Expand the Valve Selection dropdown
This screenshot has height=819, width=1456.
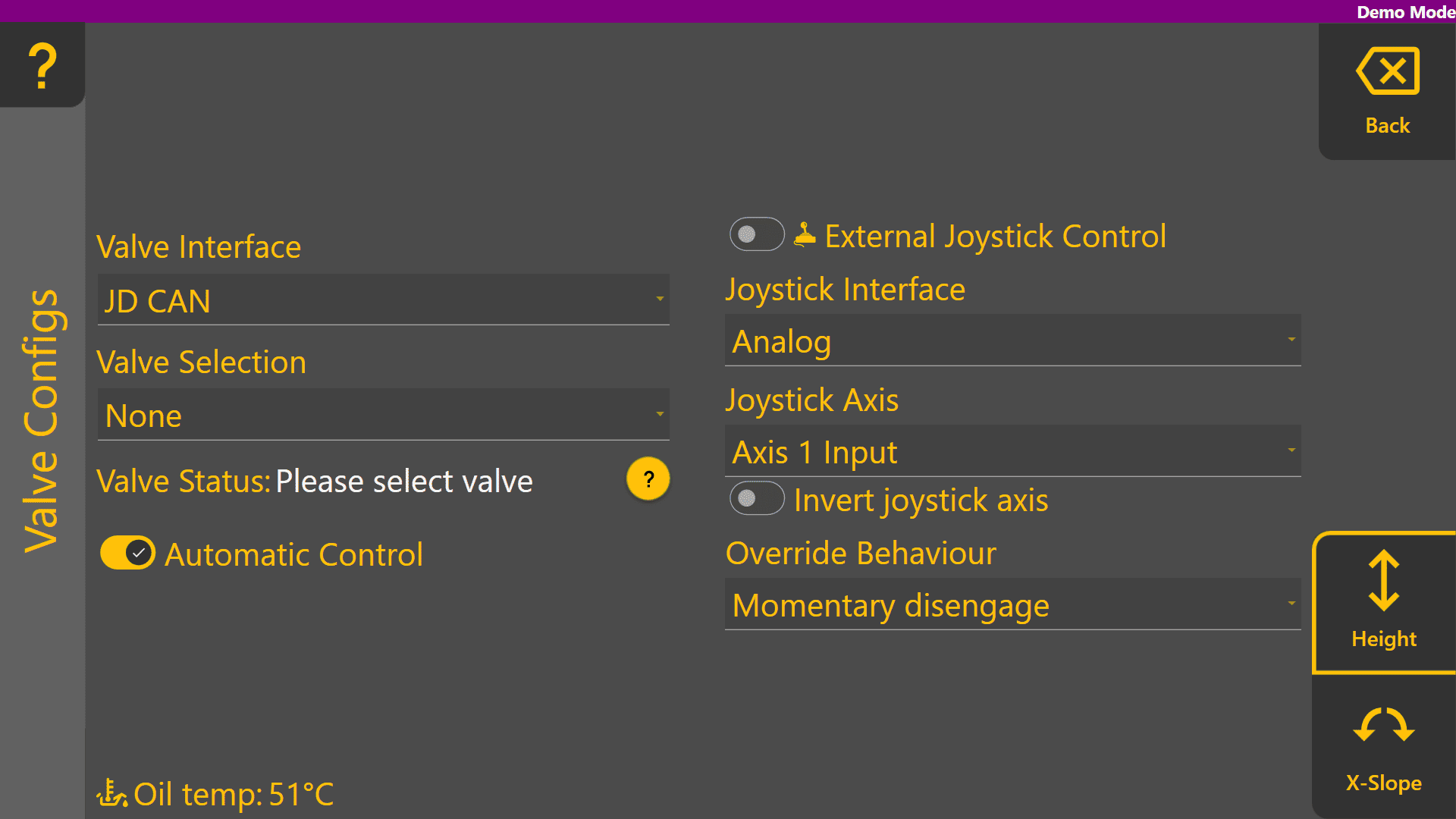pyautogui.click(x=383, y=415)
